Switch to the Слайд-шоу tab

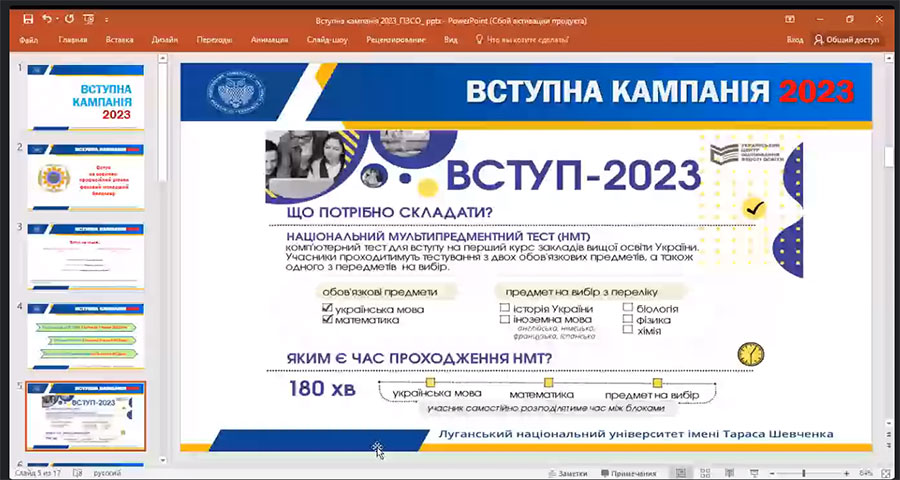327,40
